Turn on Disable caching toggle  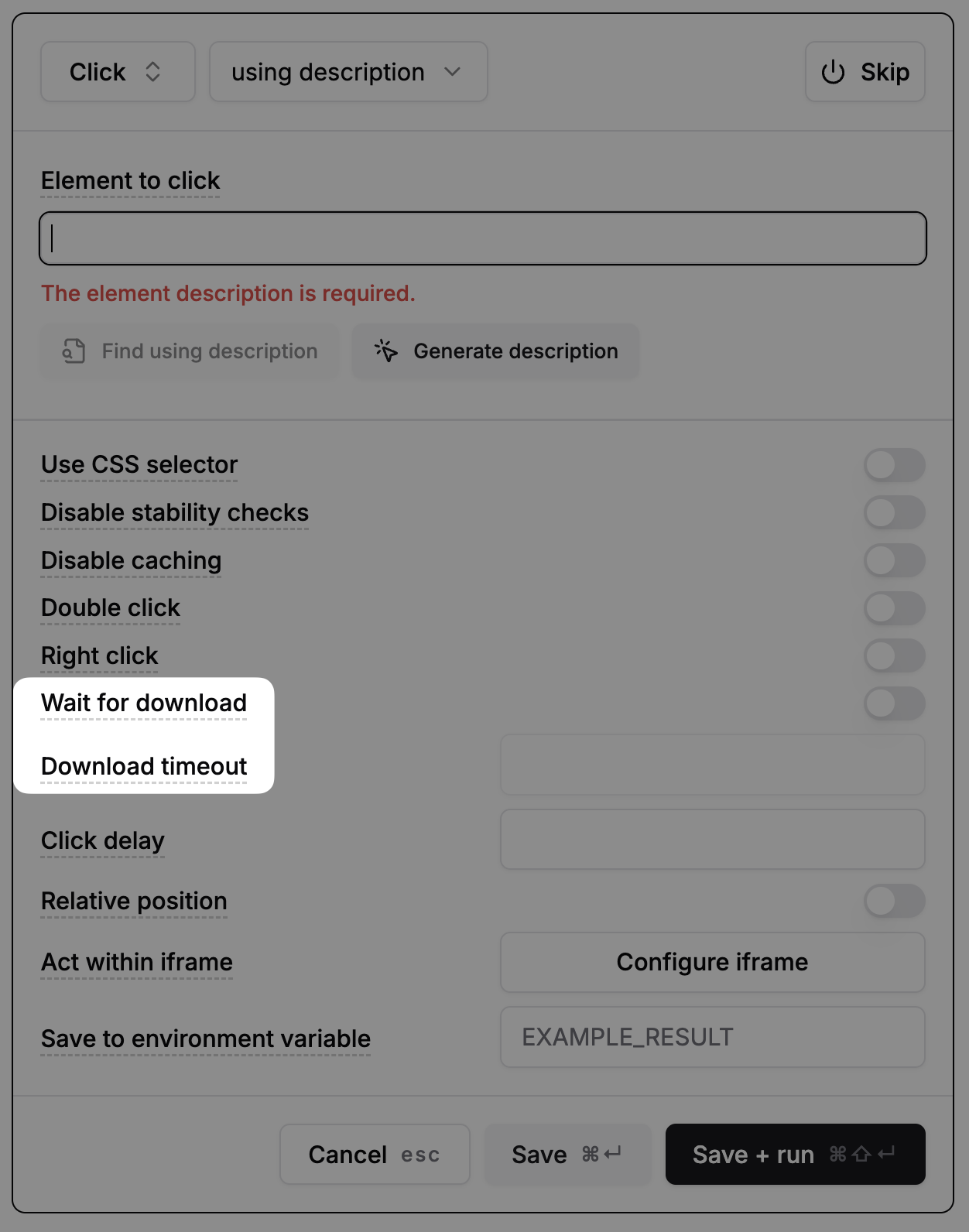[894, 560]
